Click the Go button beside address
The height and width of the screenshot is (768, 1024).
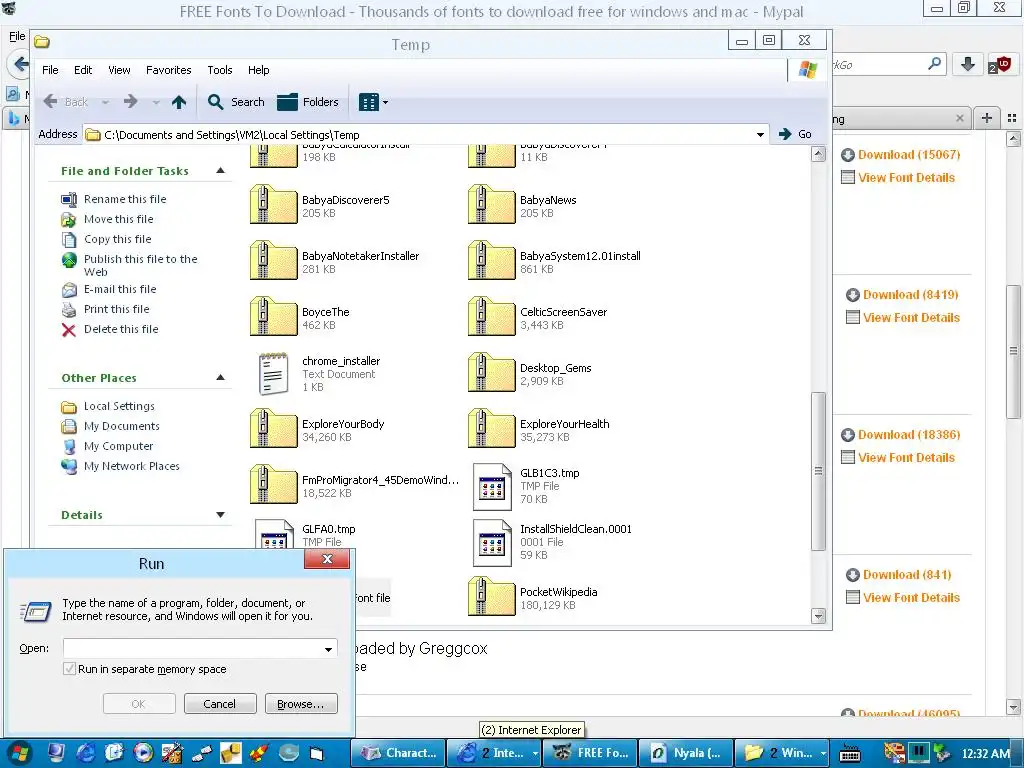click(x=795, y=134)
